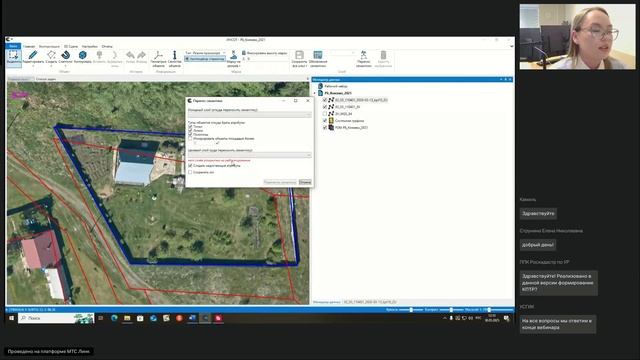Open the source layer dropdown in dialog

pos(249,115)
